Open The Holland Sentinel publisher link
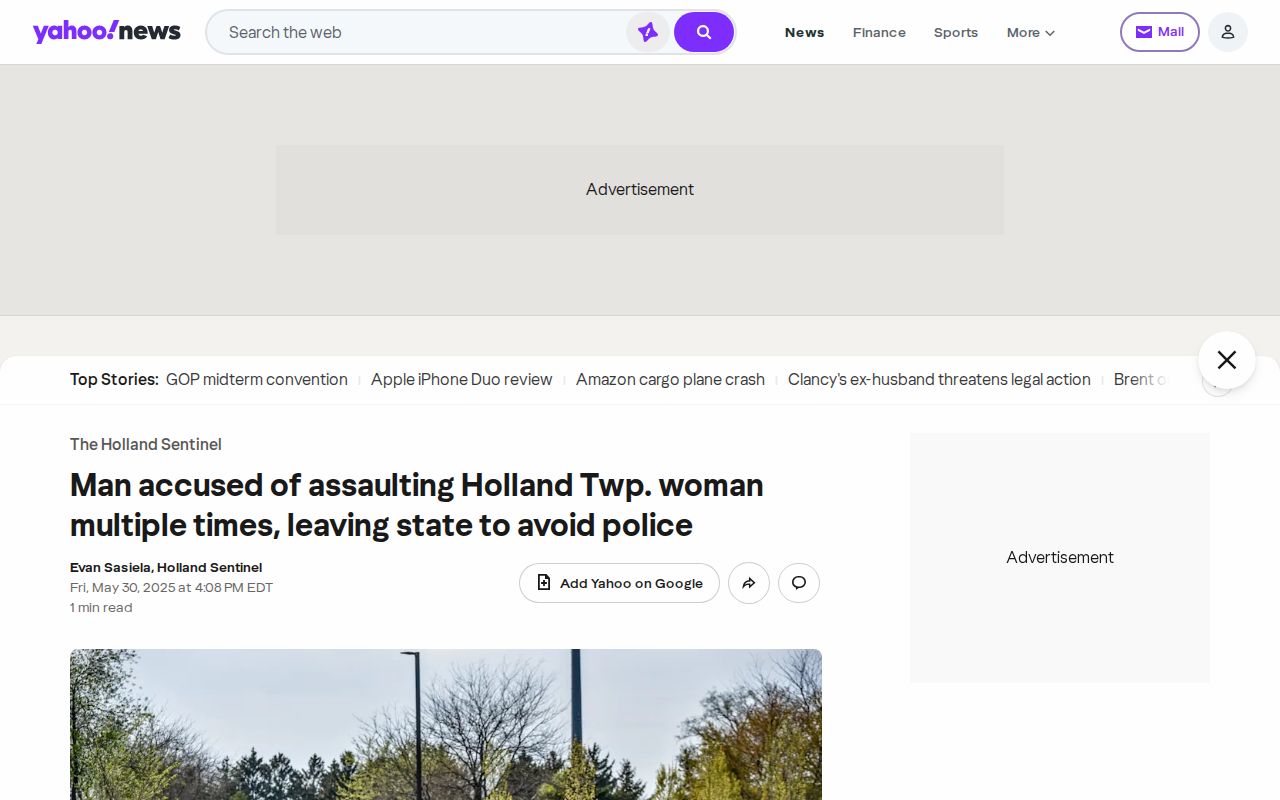 click(x=146, y=444)
